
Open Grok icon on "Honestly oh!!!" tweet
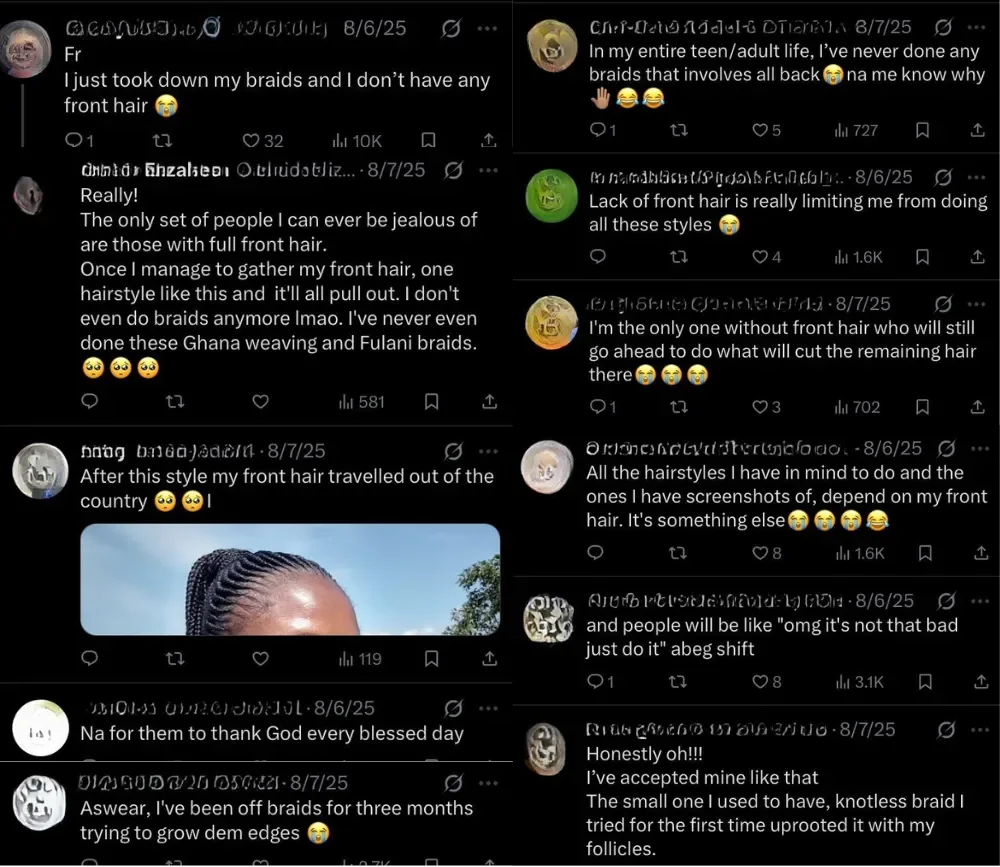(x=946, y=729)
